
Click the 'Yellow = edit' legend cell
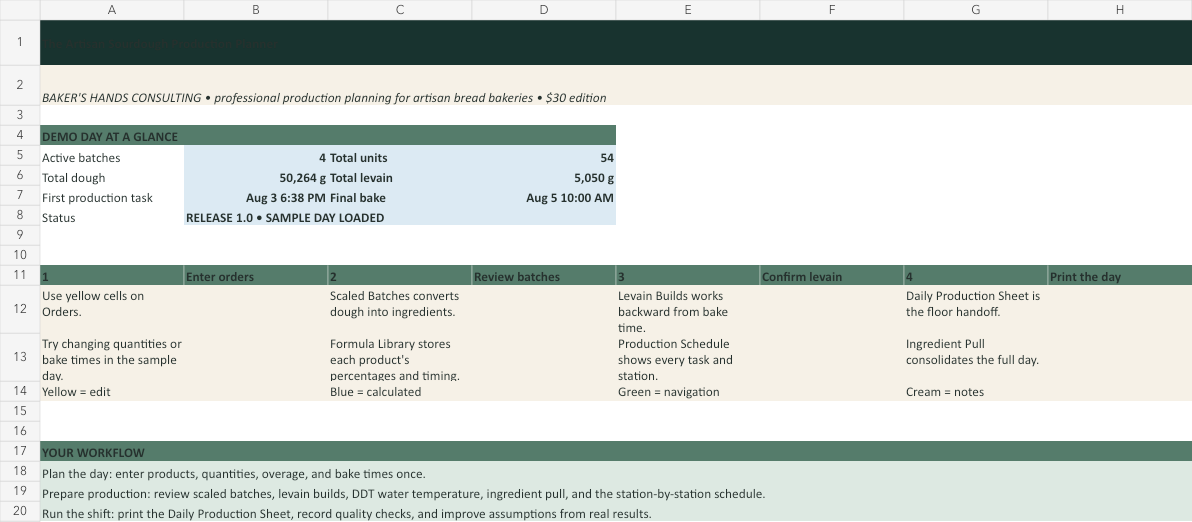pyautogui.click(x=112, y=391)
